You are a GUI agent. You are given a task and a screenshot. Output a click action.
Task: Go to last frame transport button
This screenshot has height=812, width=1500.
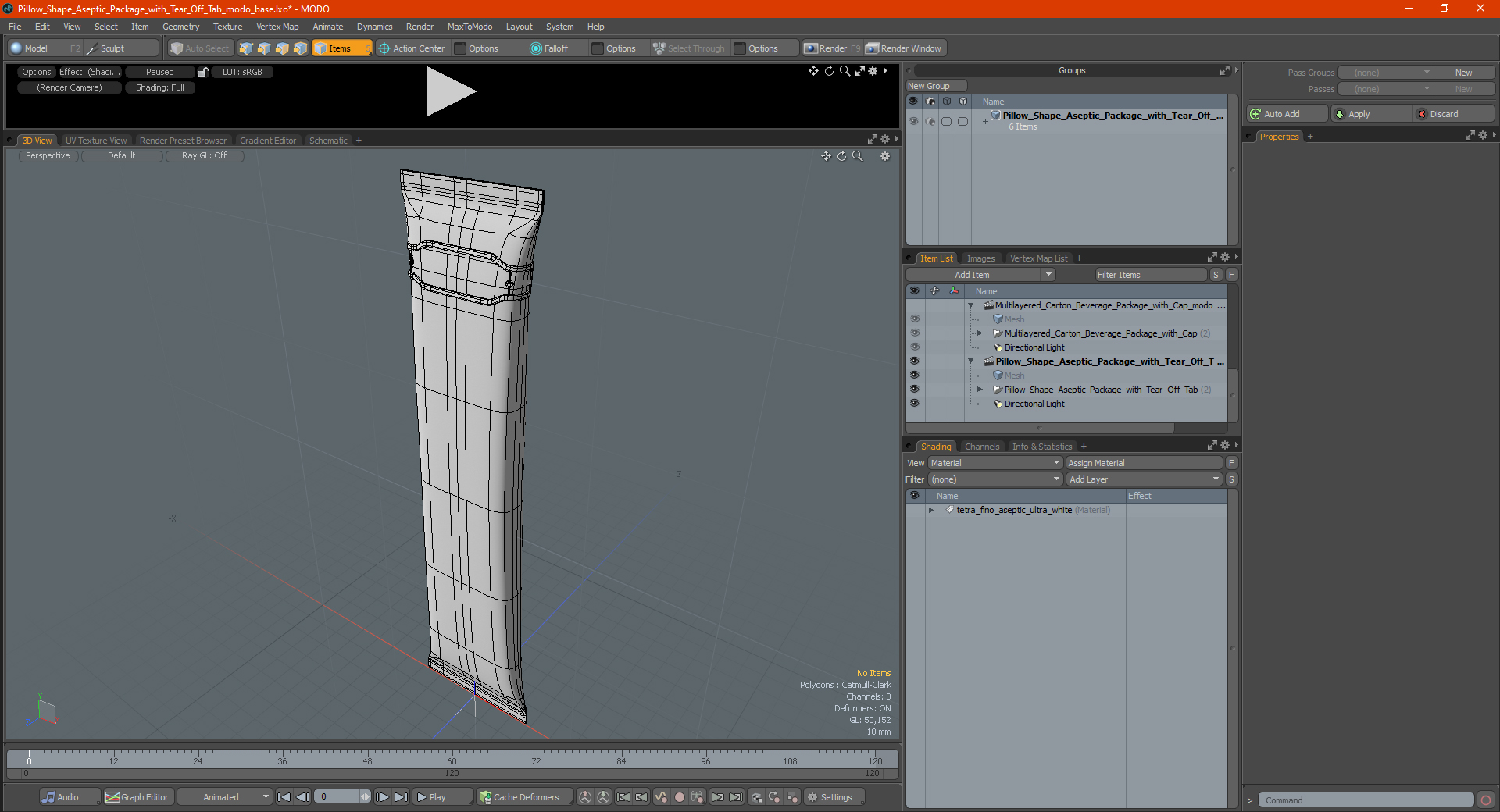[402, 797]
